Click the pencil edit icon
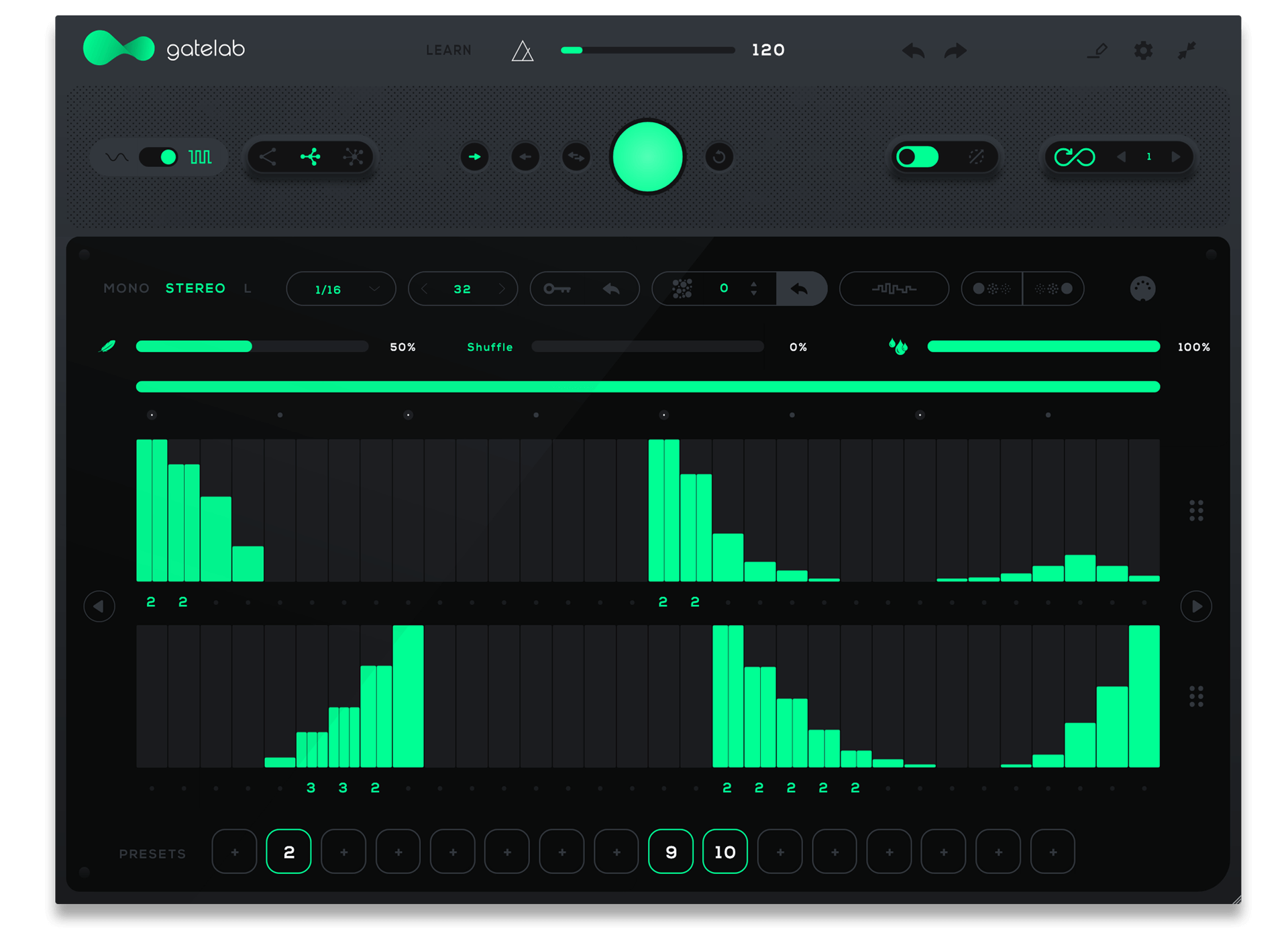 pos(1098,50)
